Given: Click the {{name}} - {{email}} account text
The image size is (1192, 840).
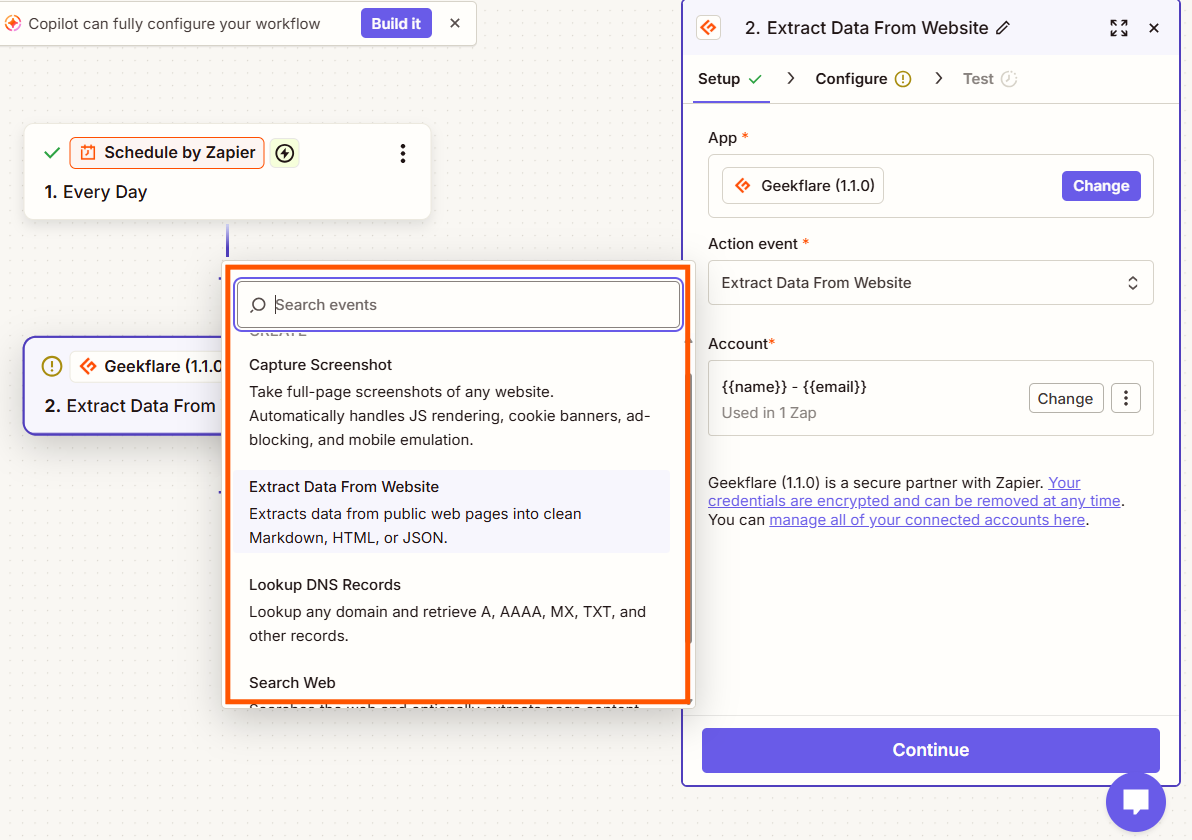Looking at the screenshot, I should 794,387.
